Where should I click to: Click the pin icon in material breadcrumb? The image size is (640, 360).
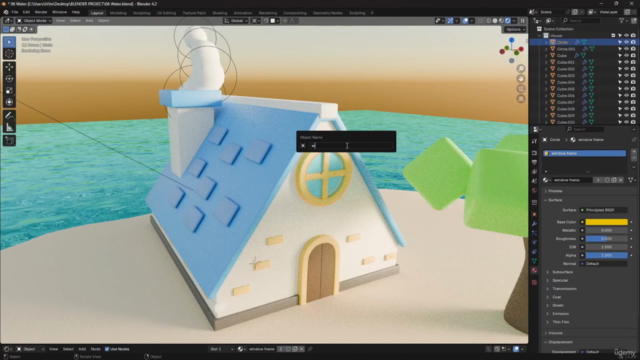point(633,140)
